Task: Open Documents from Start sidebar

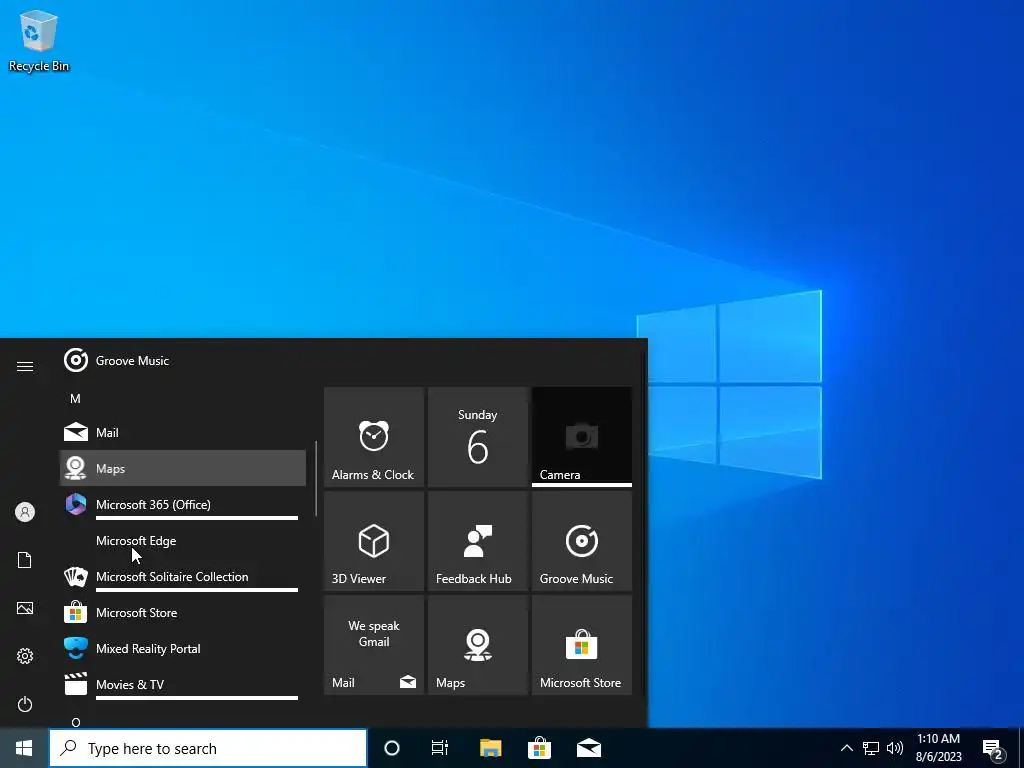Action: point(25,560)
